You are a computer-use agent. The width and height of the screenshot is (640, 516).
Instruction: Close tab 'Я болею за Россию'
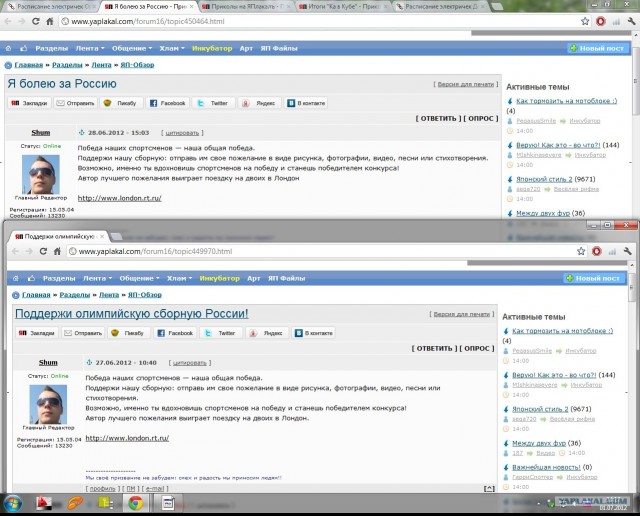pyautogui.click(x=191, y=7)
